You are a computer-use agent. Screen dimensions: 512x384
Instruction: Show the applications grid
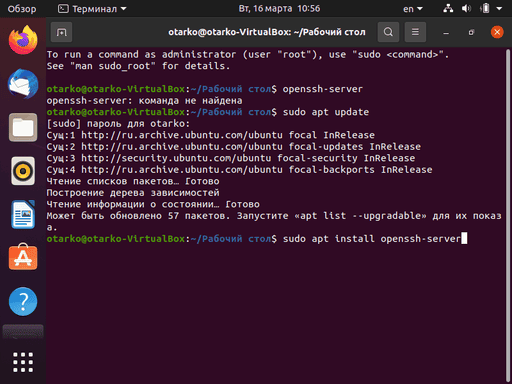click(23, 362)
